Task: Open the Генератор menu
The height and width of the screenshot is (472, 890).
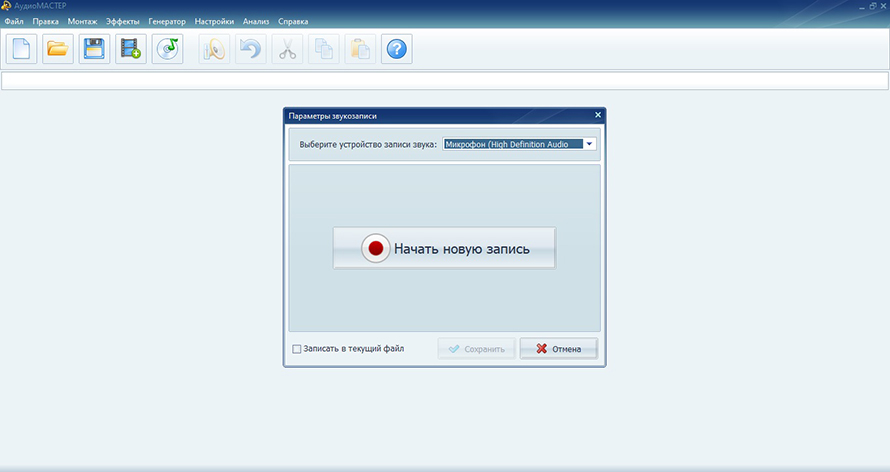Action: click(166, 21)
